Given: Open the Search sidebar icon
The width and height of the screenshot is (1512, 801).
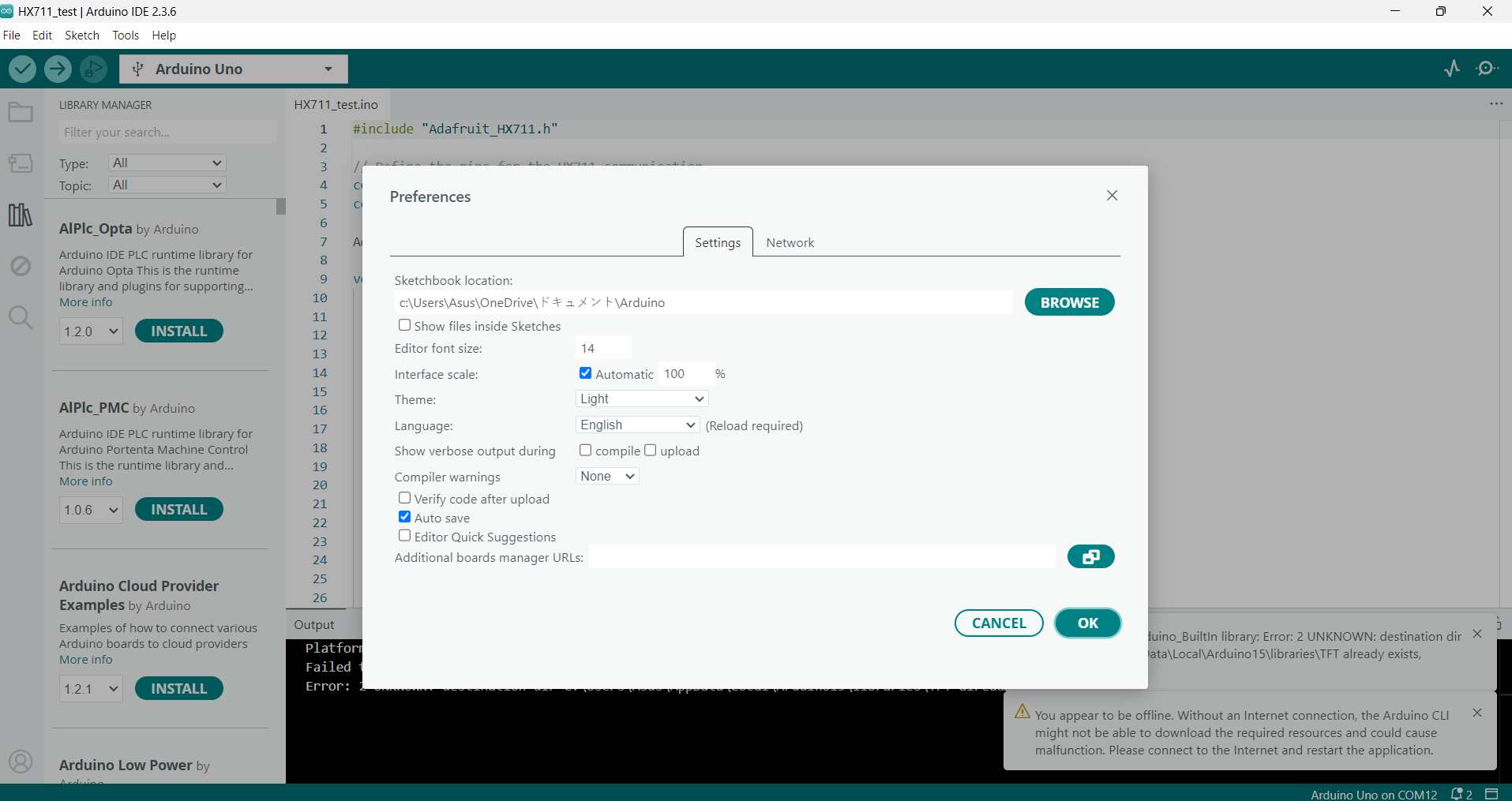Looking at the screenshot, I should point(21,317).
